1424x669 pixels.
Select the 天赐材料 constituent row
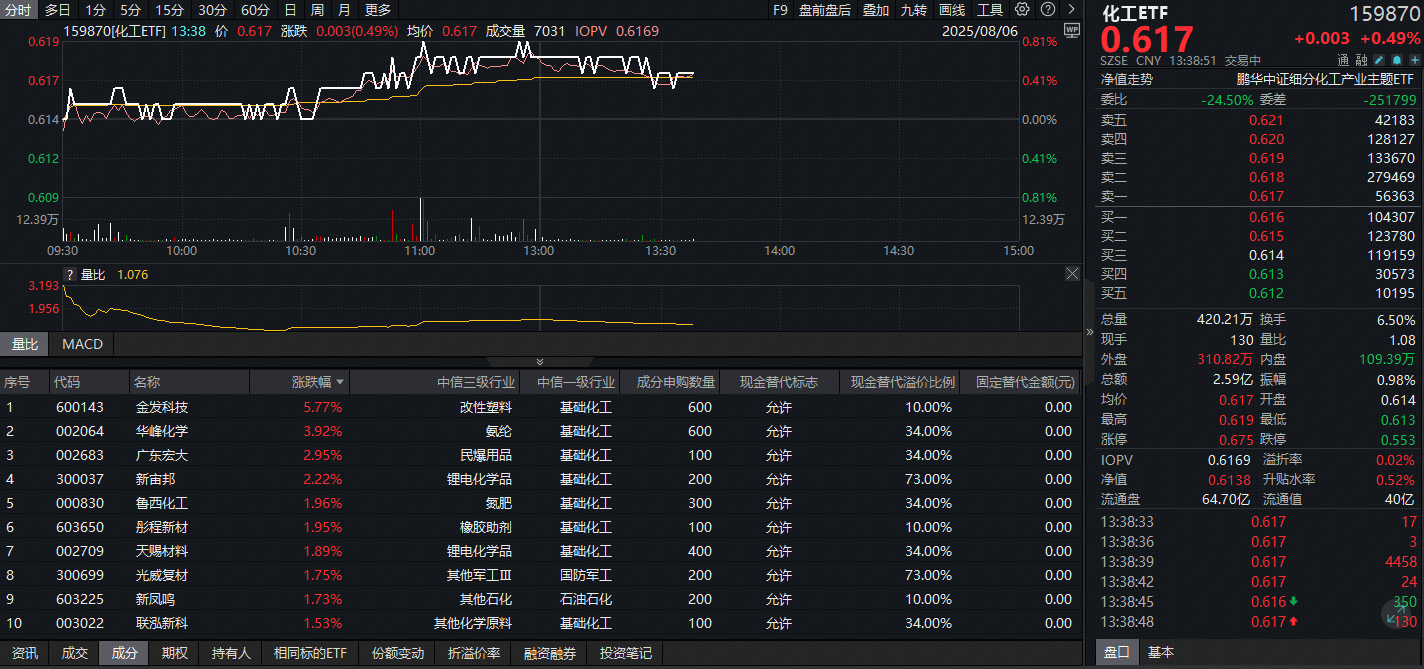coord(540,551)
